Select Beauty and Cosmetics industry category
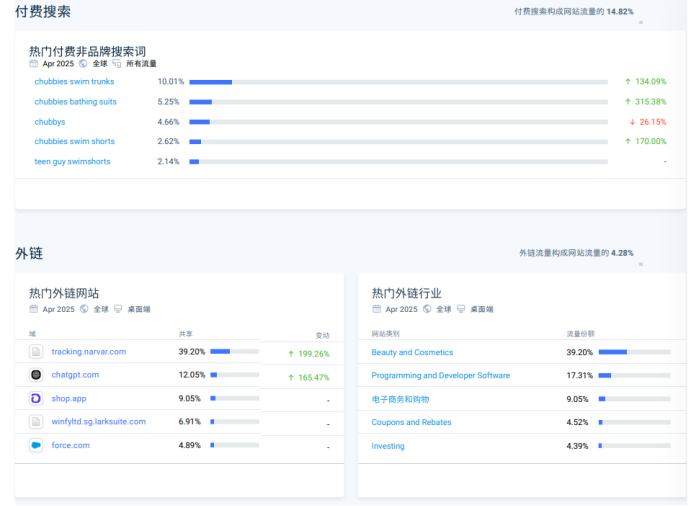 point(412,352)
